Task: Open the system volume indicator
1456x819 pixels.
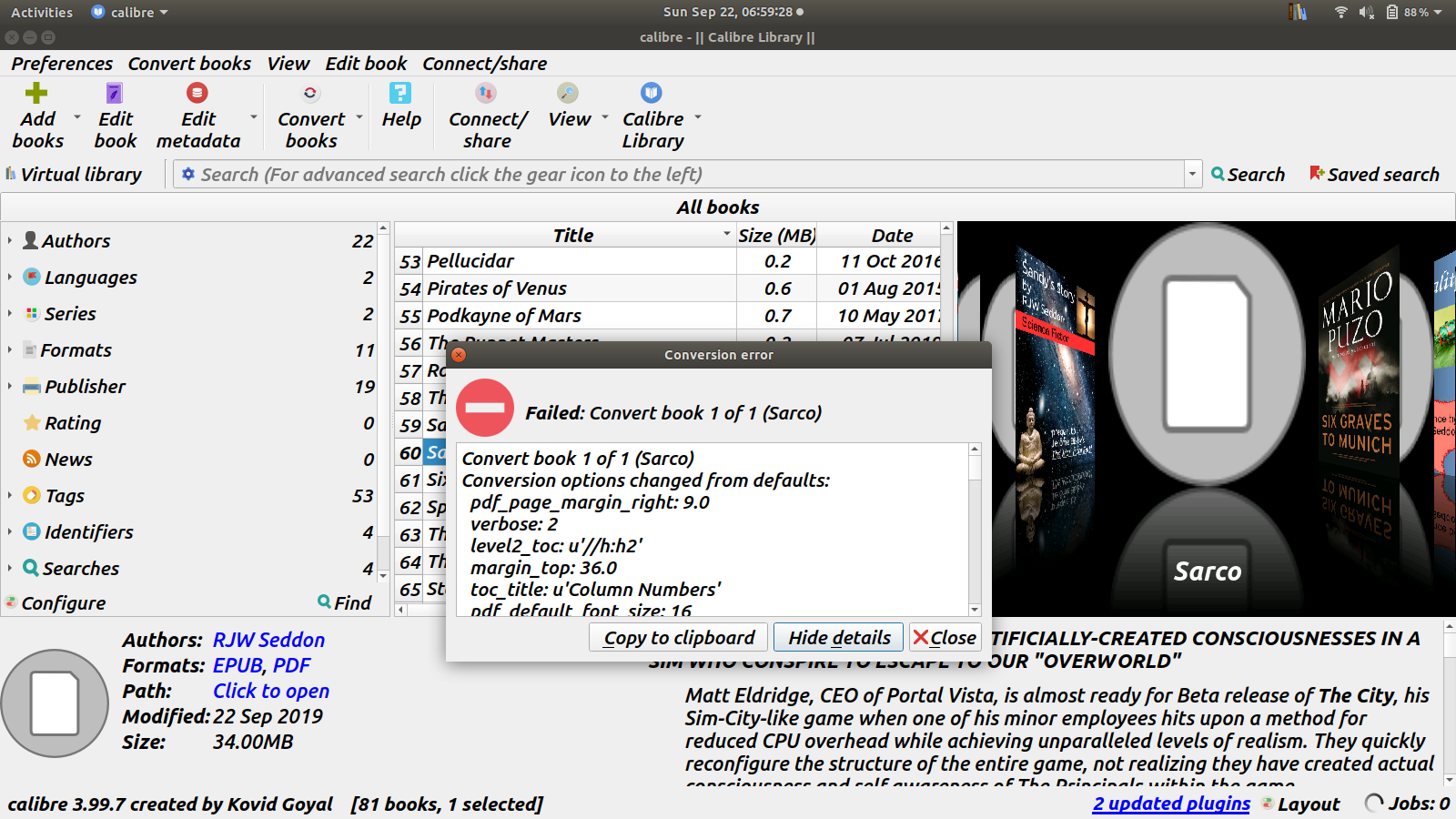Action: click(x=1366, y=13)
